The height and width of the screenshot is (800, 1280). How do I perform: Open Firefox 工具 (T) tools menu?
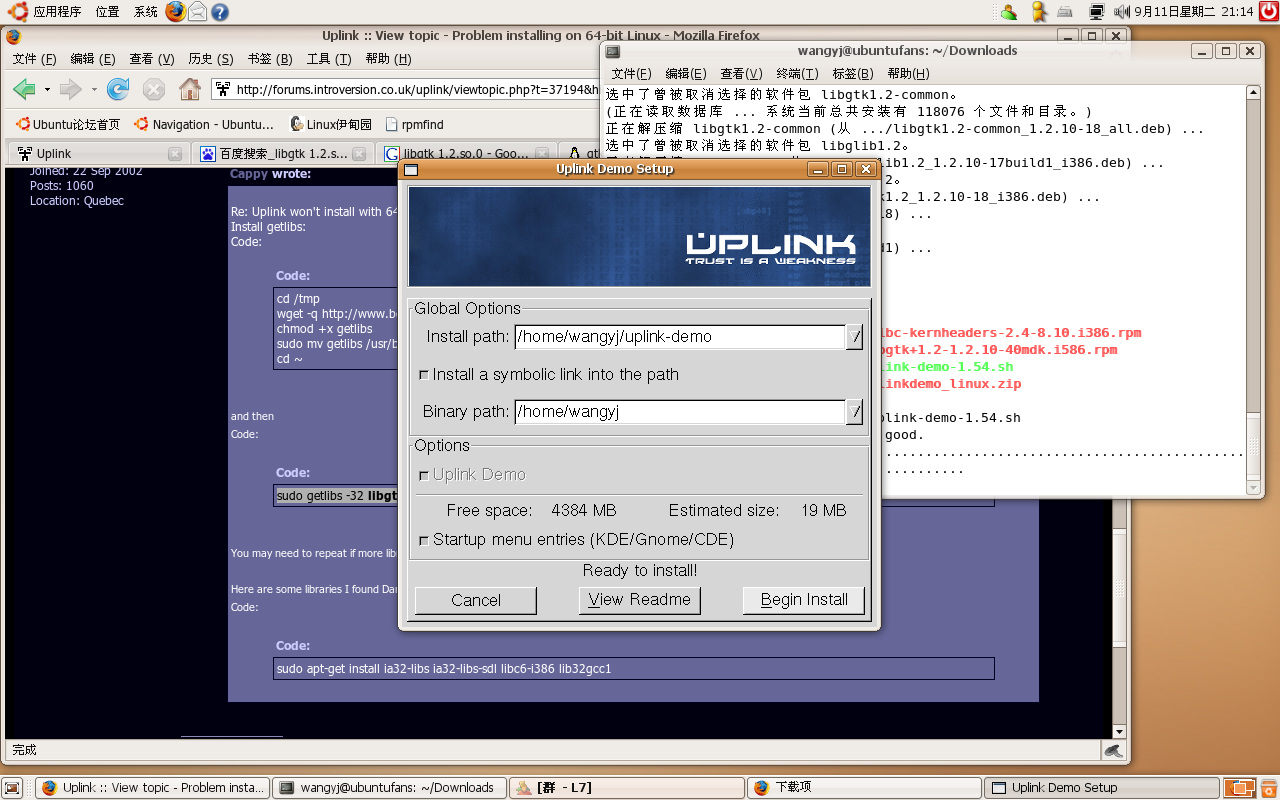(x=329, y=59)
